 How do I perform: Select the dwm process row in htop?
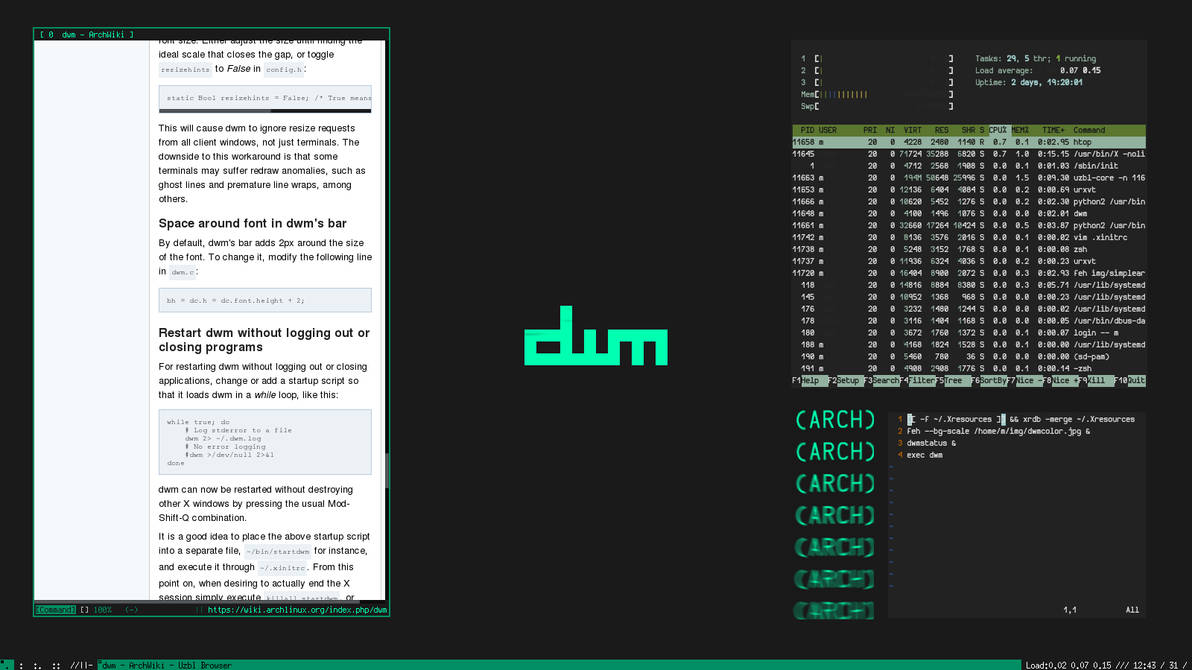968,214
